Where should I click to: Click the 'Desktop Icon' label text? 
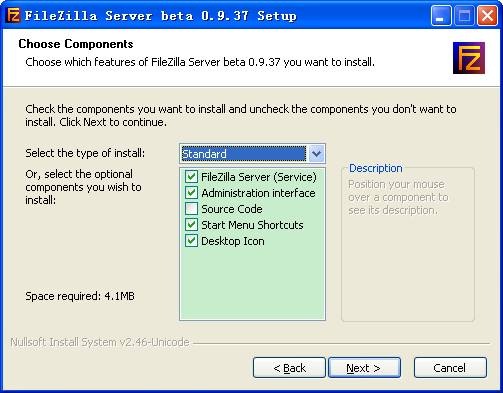[x=233, y=241]
